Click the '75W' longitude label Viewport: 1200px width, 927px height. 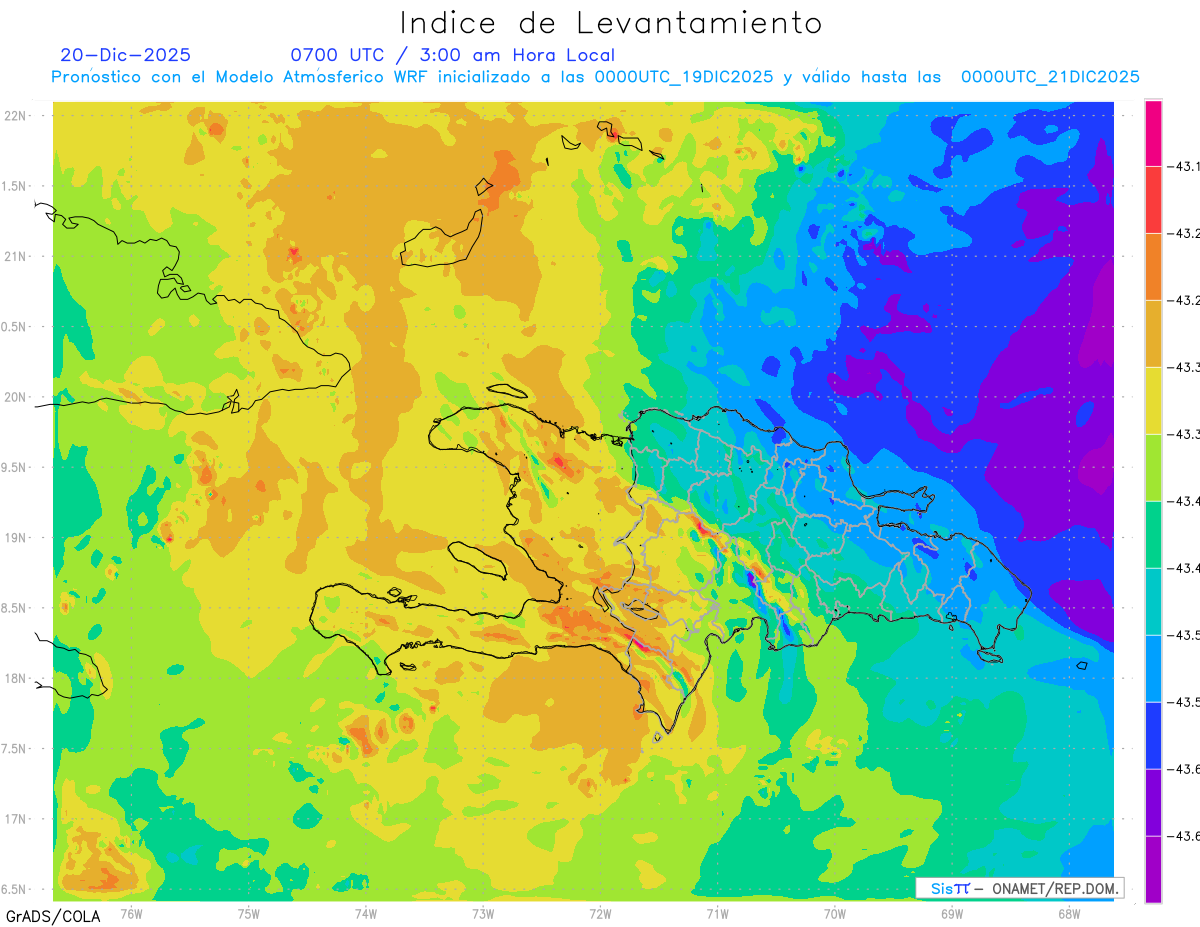(248, 913)
